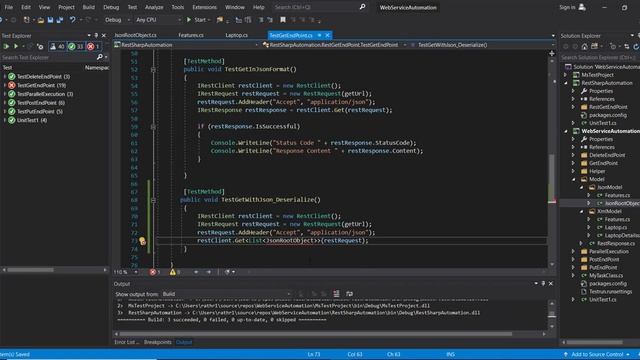The height and width of the screenshot is (360, 640).
Task: Click Add to Source Control button
Action: pos(597,354)
